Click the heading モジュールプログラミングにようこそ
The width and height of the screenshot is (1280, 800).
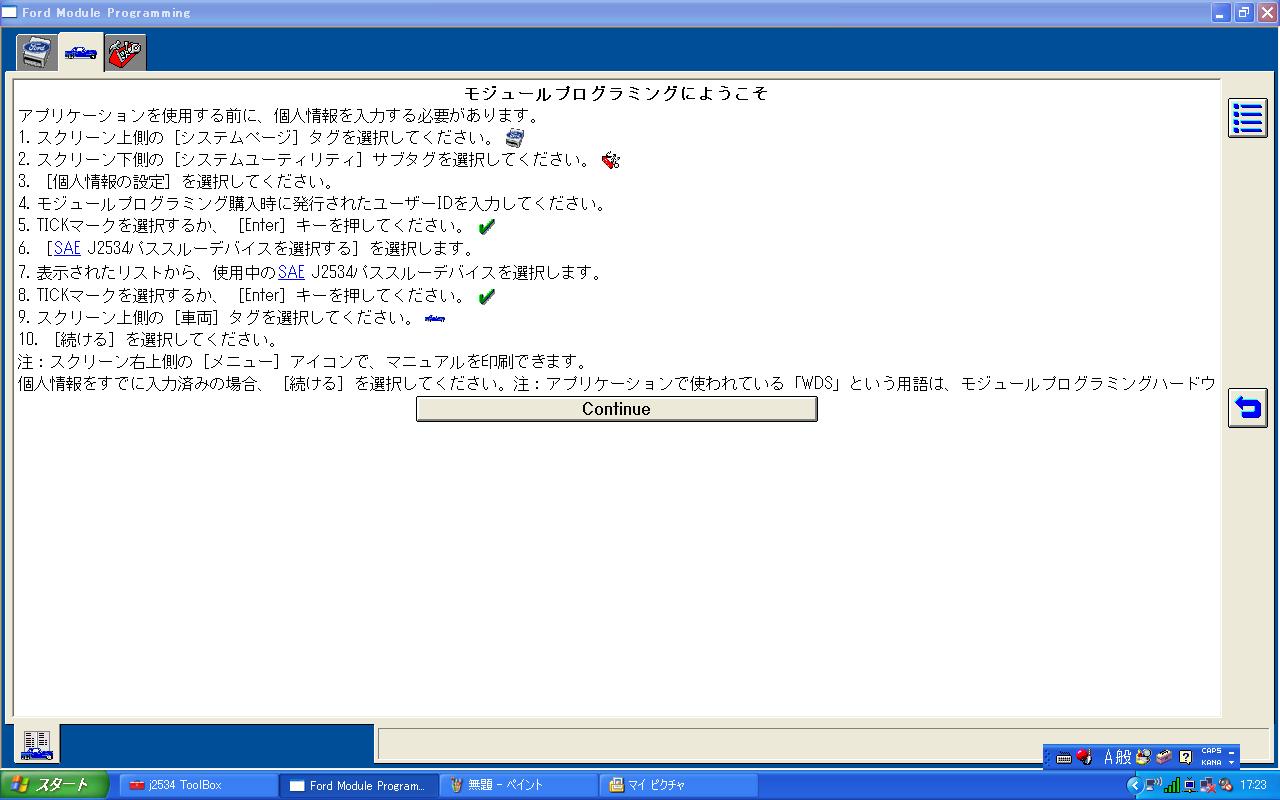616,94
